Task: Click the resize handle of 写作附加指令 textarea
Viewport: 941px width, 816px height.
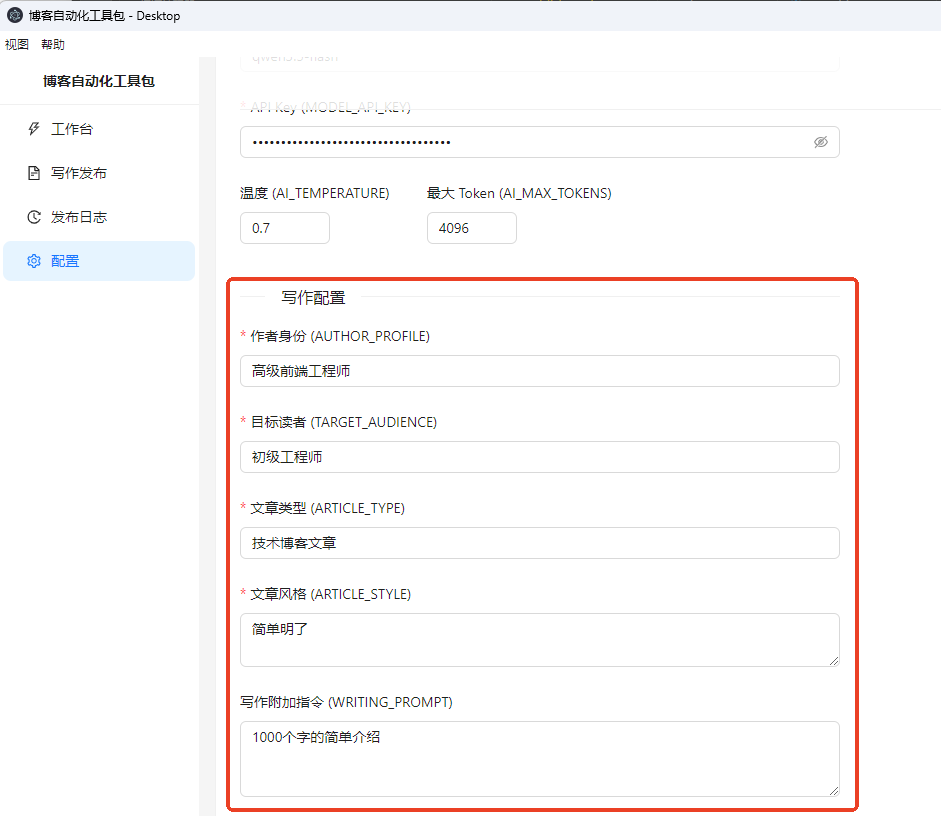Action: pos(834,791)
